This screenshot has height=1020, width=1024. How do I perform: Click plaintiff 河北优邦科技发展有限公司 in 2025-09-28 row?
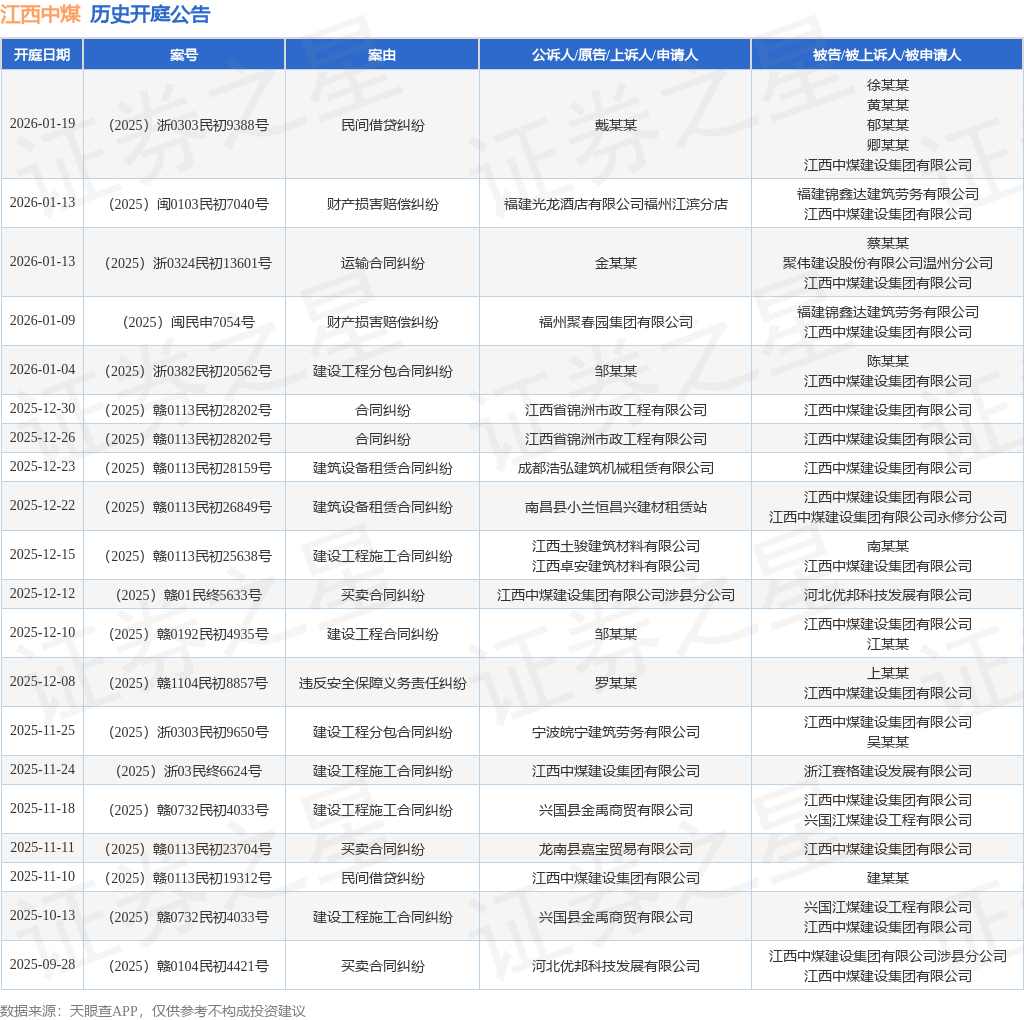(615, 966)
